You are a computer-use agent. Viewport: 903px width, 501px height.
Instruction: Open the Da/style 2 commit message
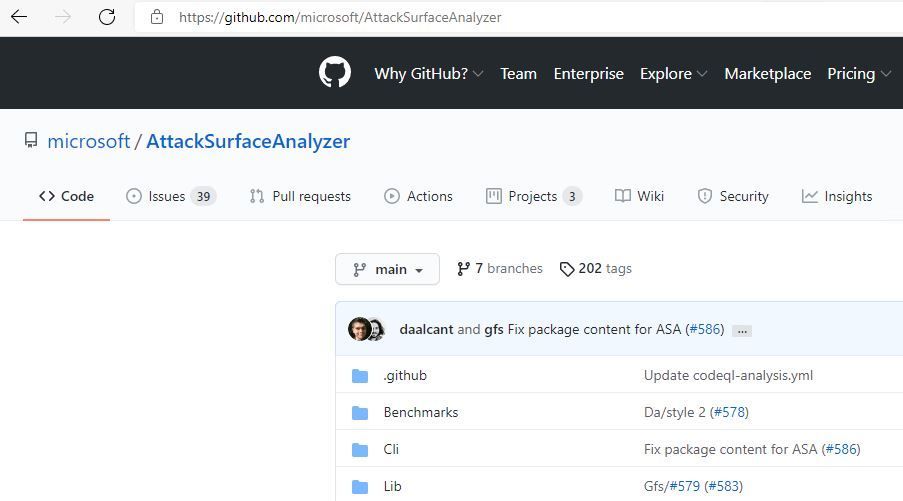click(674, 412)
